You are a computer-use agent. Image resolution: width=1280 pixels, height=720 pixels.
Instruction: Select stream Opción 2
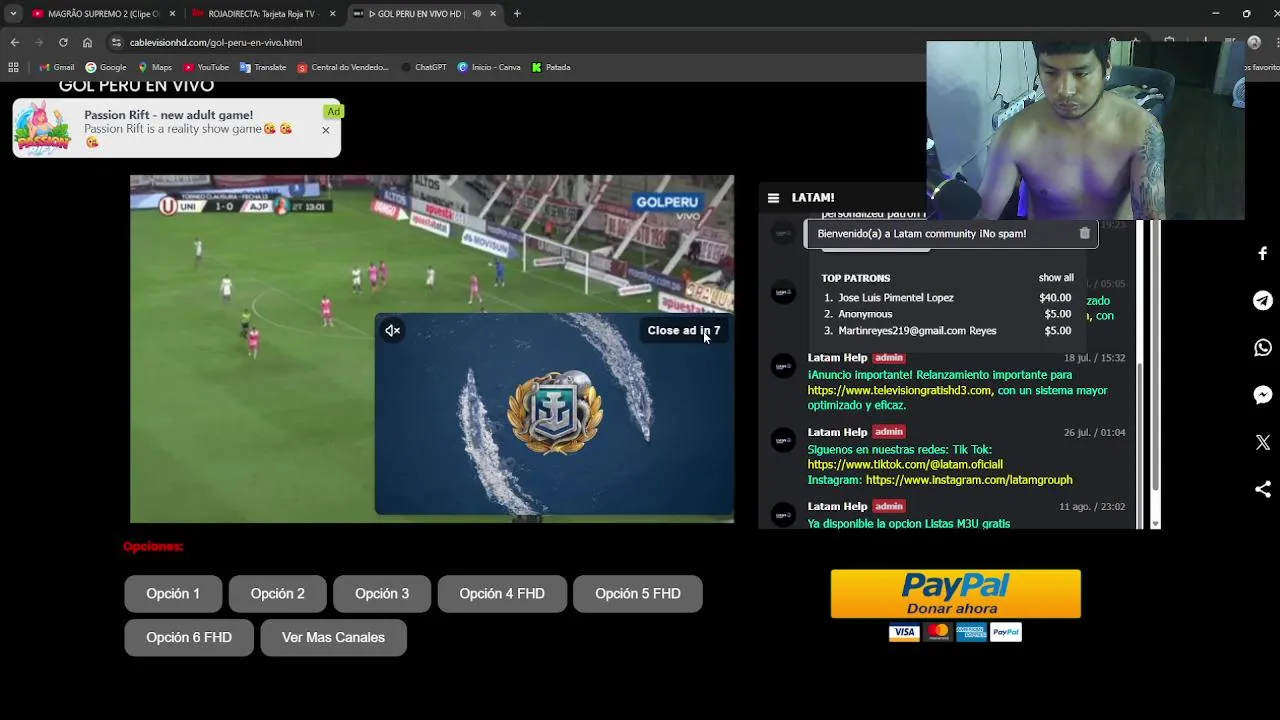click(278, 594)
